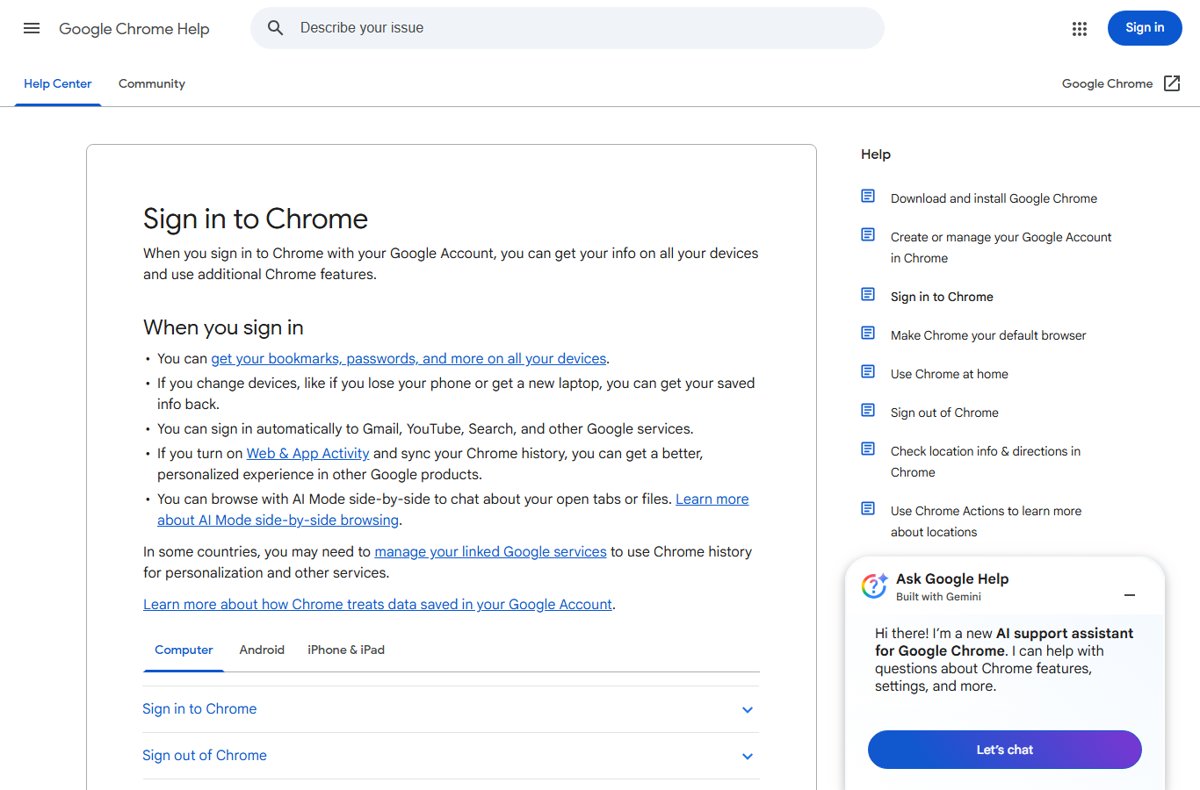Open sidebar Sign out of Chrome article
Image resolution: width=1200 pixels, height=790 pixels.
click(944, 412)
